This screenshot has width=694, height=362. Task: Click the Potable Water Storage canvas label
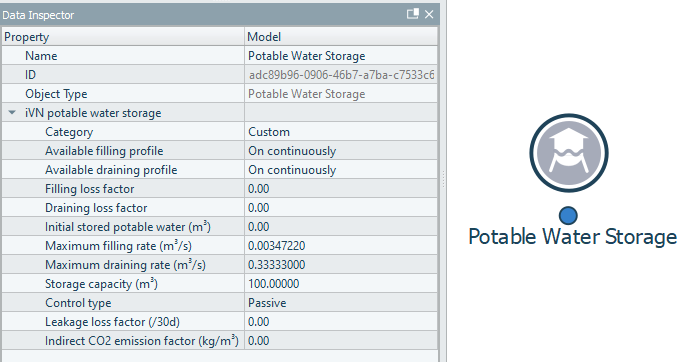(x=572, y=237)
